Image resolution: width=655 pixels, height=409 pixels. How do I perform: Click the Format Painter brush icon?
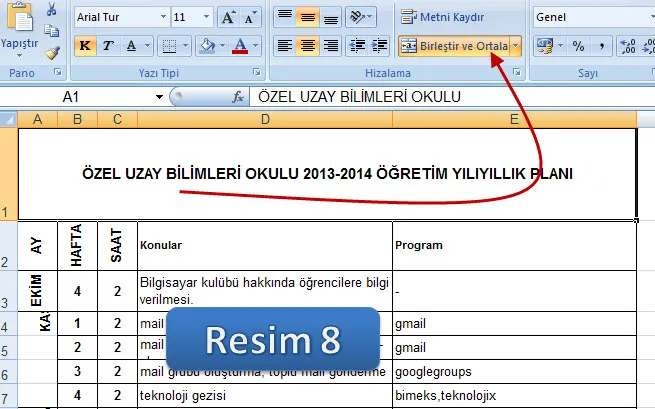coord(52,53)
